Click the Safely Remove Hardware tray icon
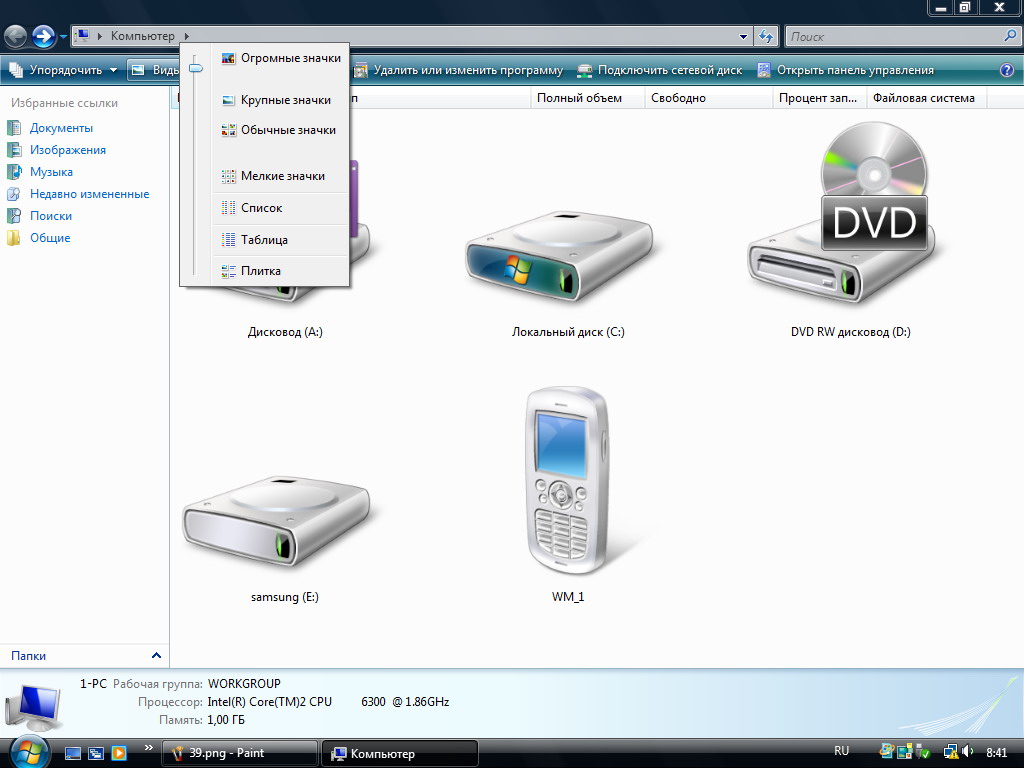1024x768 pixels. (923, 752)
